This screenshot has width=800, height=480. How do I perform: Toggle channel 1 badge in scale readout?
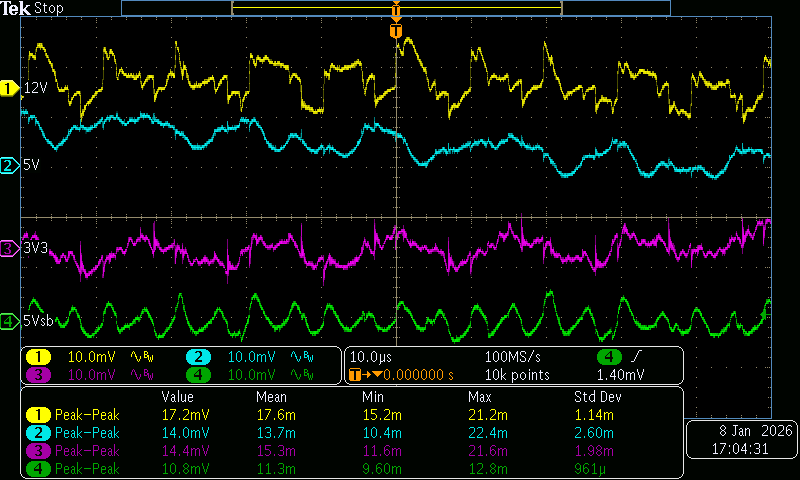pos(38,357)
